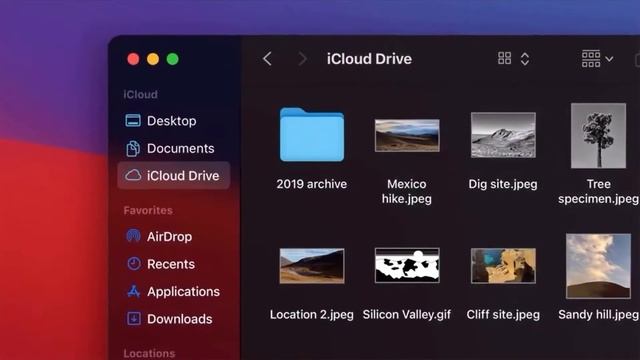Click the iCloud Drive cloud icon

[133, 176]
